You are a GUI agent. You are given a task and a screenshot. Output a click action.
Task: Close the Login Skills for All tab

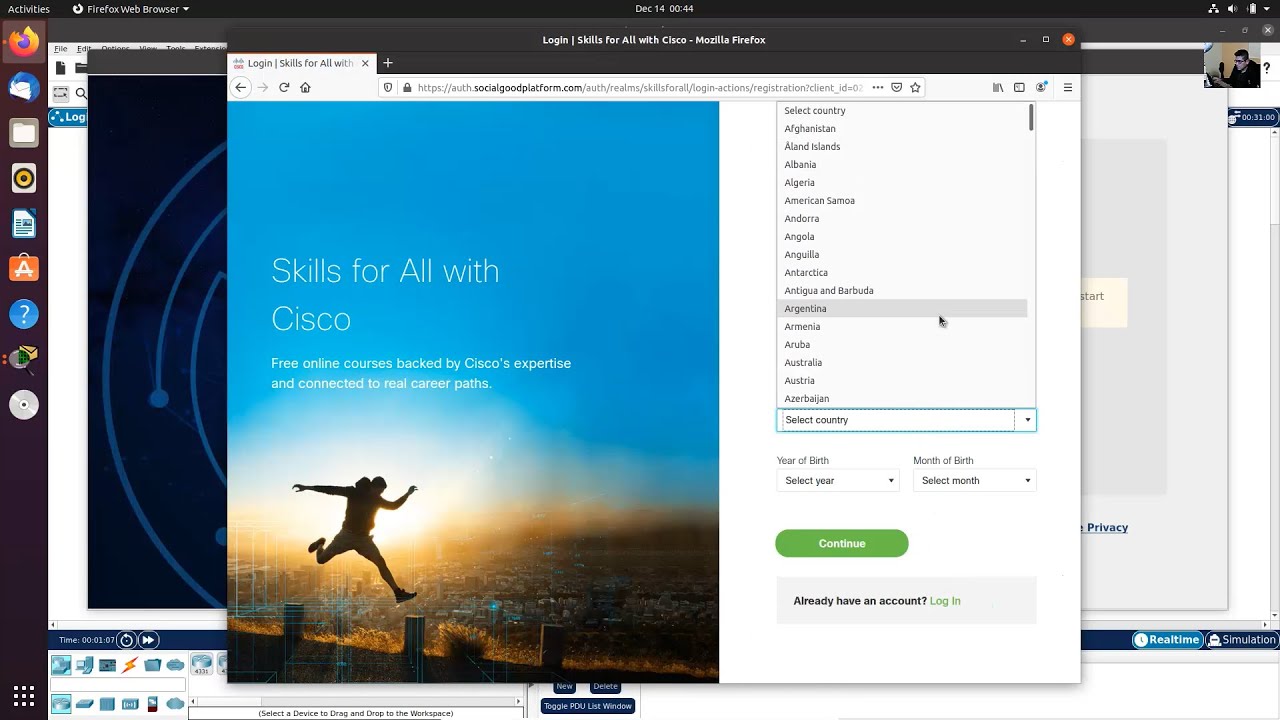pyautogui.click(x=365, y=63)
